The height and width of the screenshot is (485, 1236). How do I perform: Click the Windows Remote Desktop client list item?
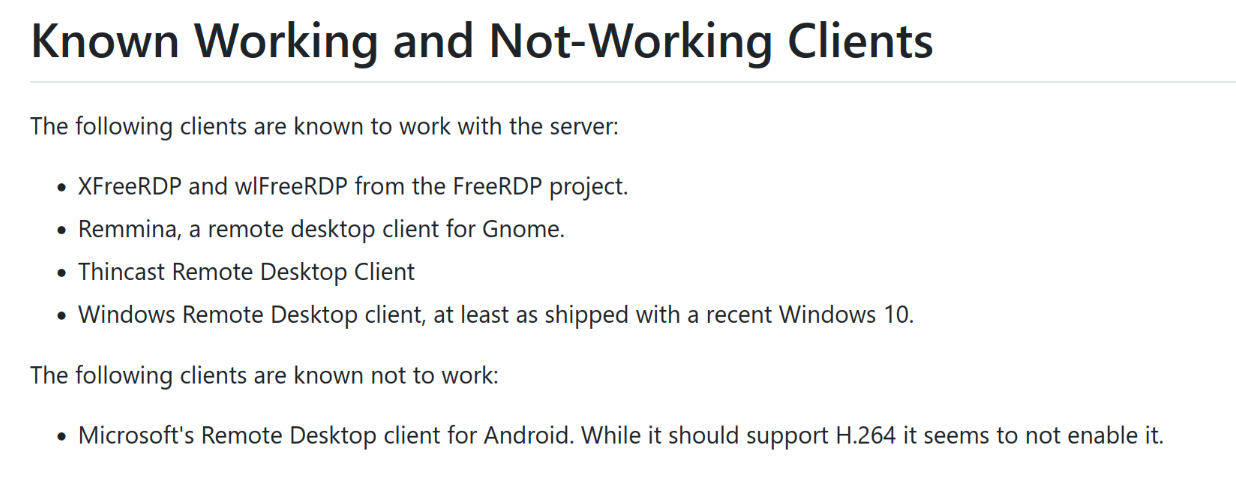point(496,315)
